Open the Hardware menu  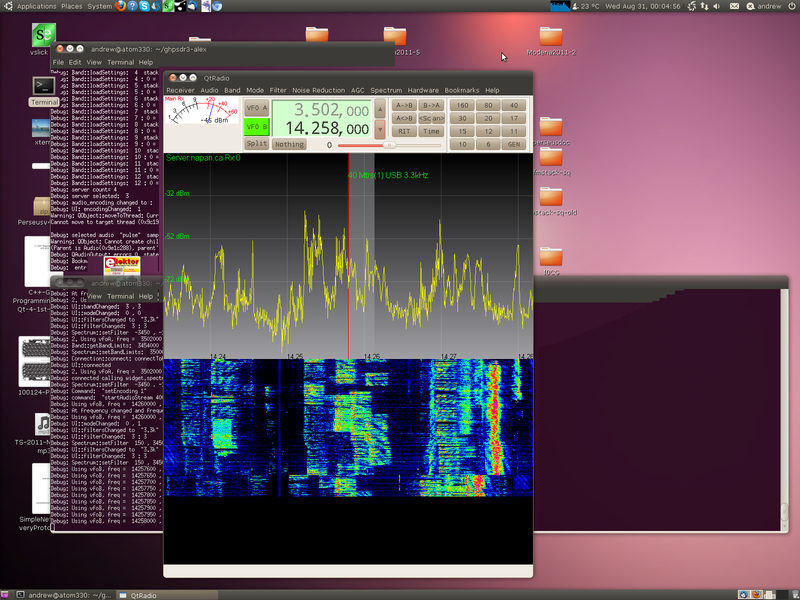(x=423, y=90)
